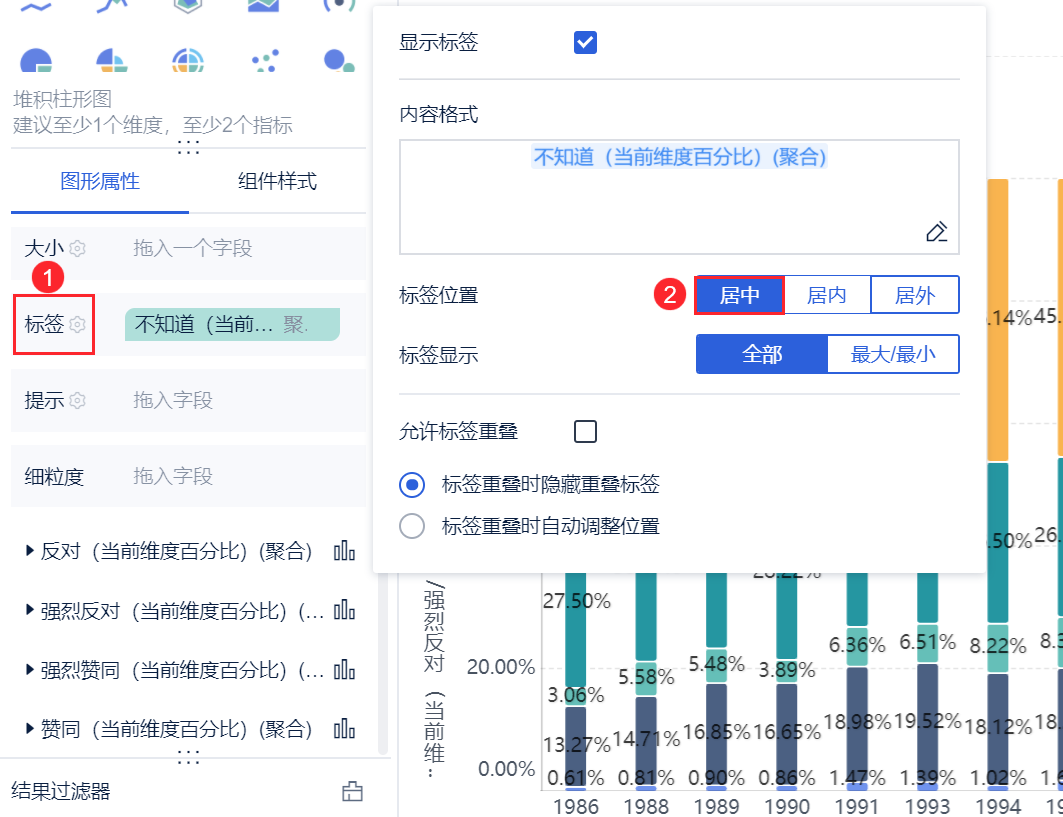Open the 标签 gear settings icon

pos(77,325)
